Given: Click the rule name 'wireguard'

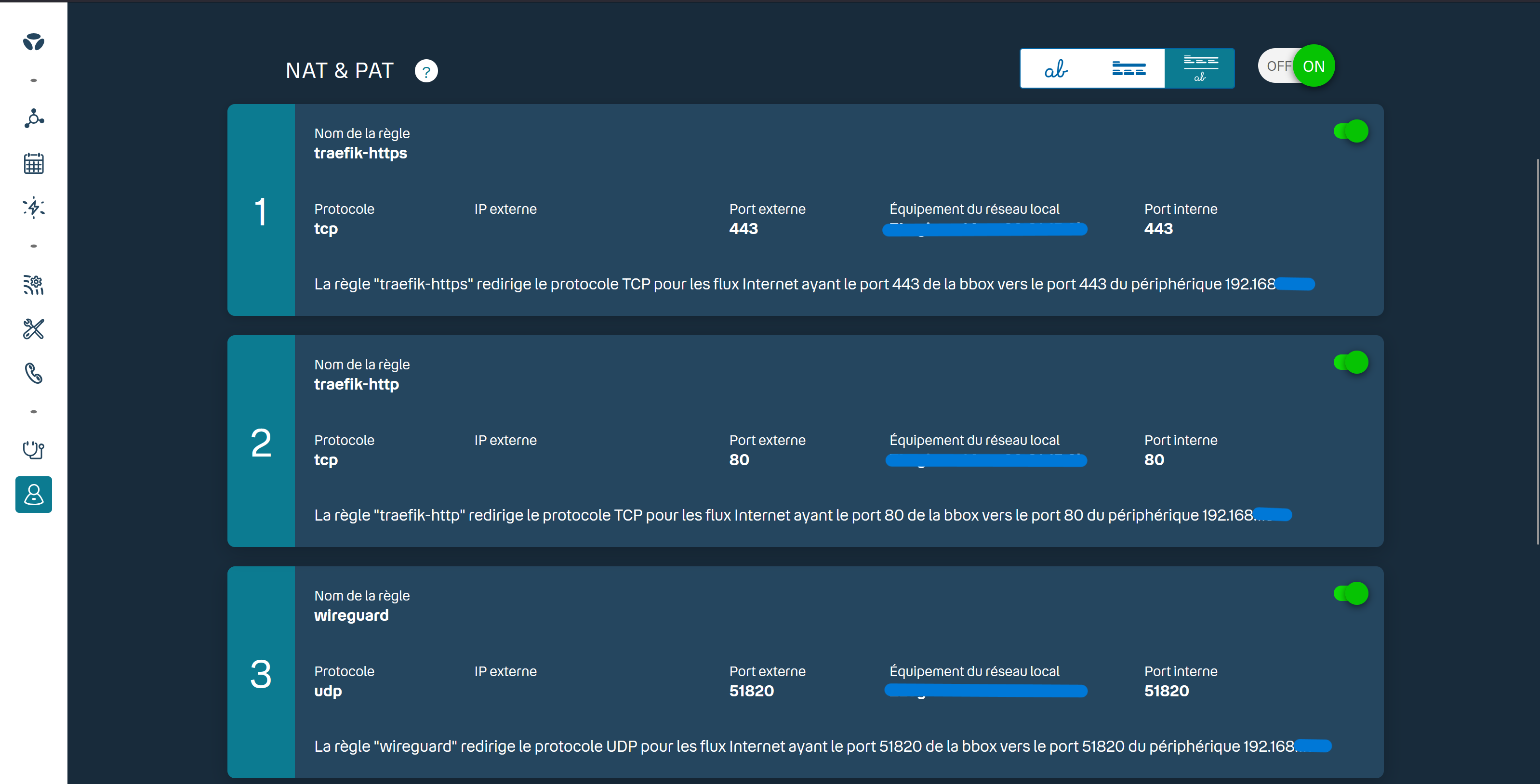Looking at the screenshot, I should pyautogui.click(x=352, y=615).
